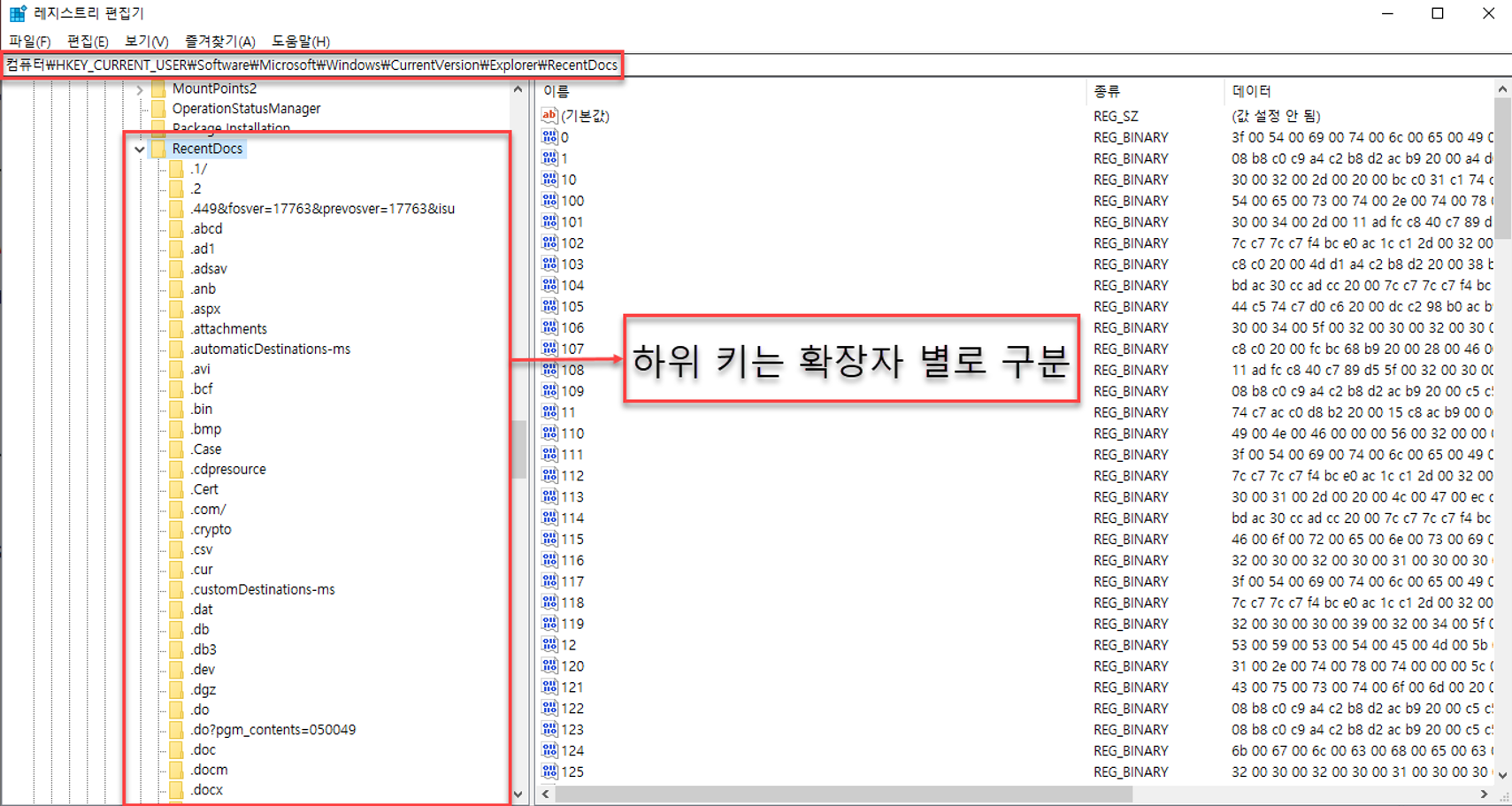Select the binary value icon for entry 0
This screenshot has height=806, width=1512.
[x=549, y=137]
